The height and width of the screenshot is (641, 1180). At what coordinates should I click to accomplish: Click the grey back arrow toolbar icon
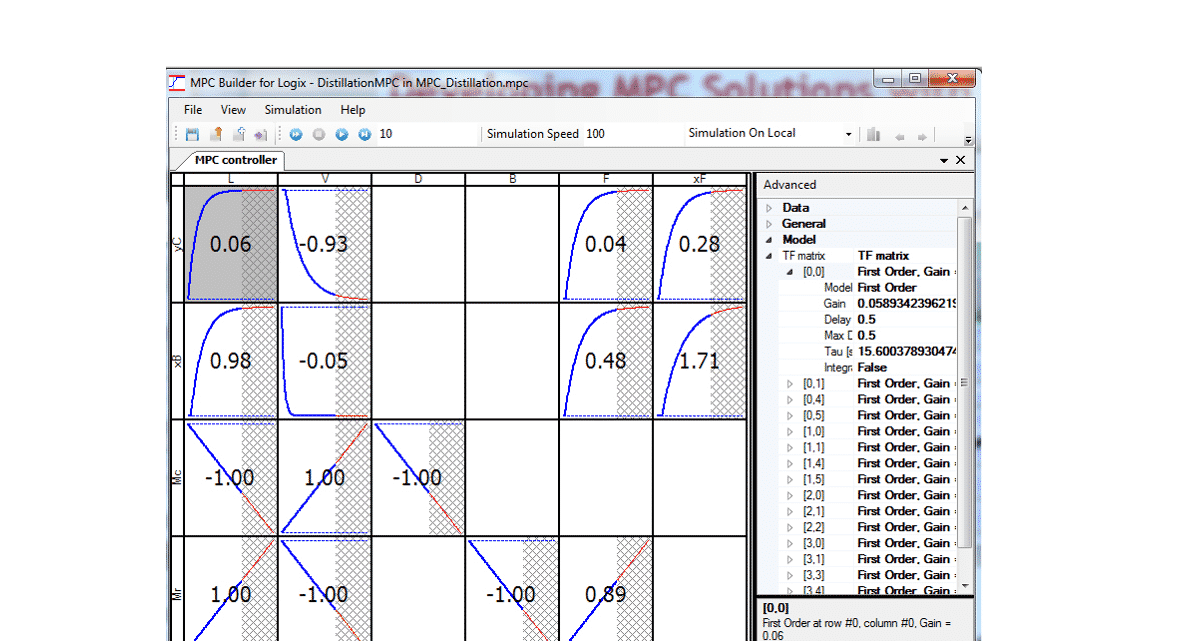(x=899, y=137)
